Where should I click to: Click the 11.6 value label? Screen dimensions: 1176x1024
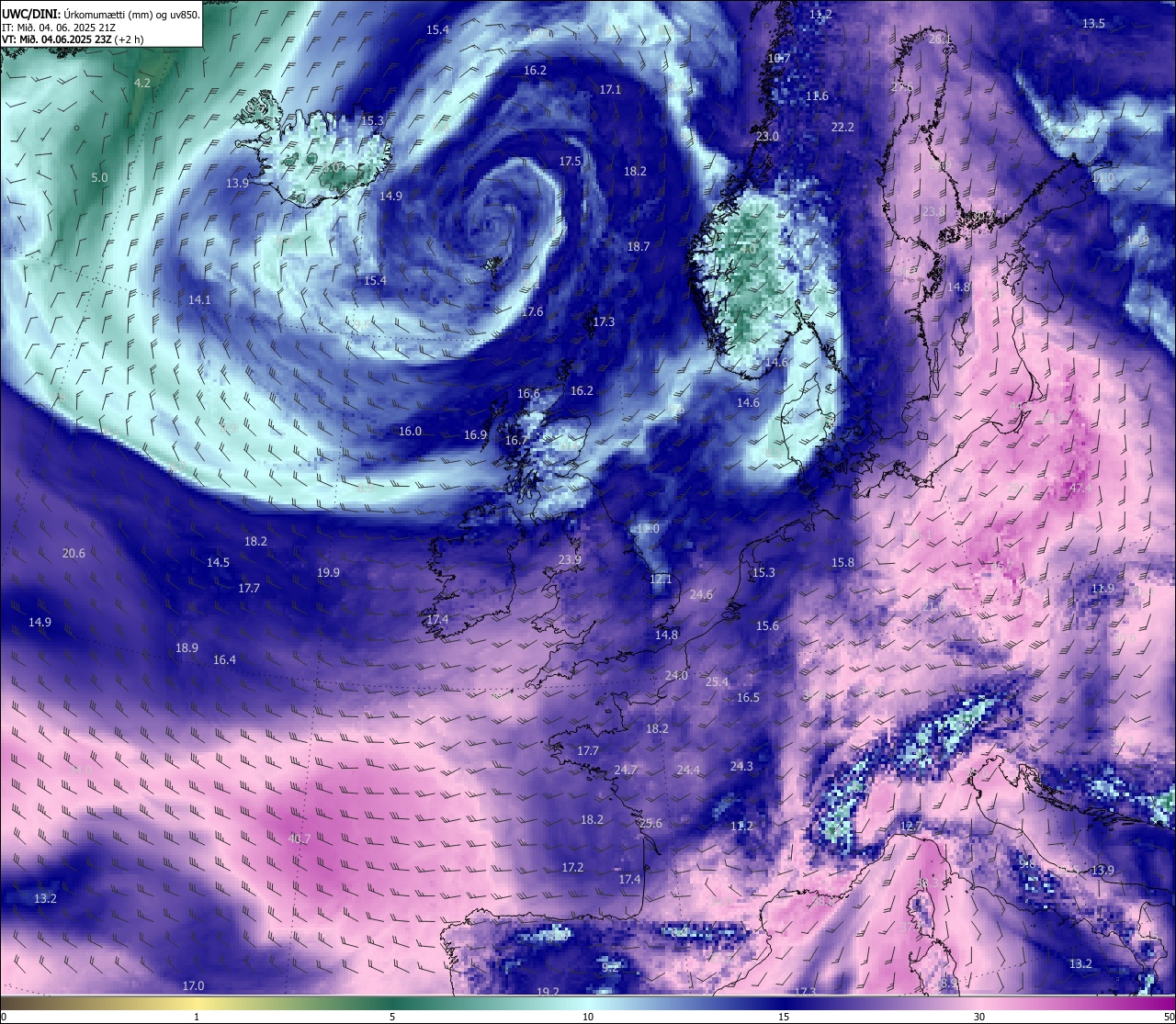tap(817, 96)
